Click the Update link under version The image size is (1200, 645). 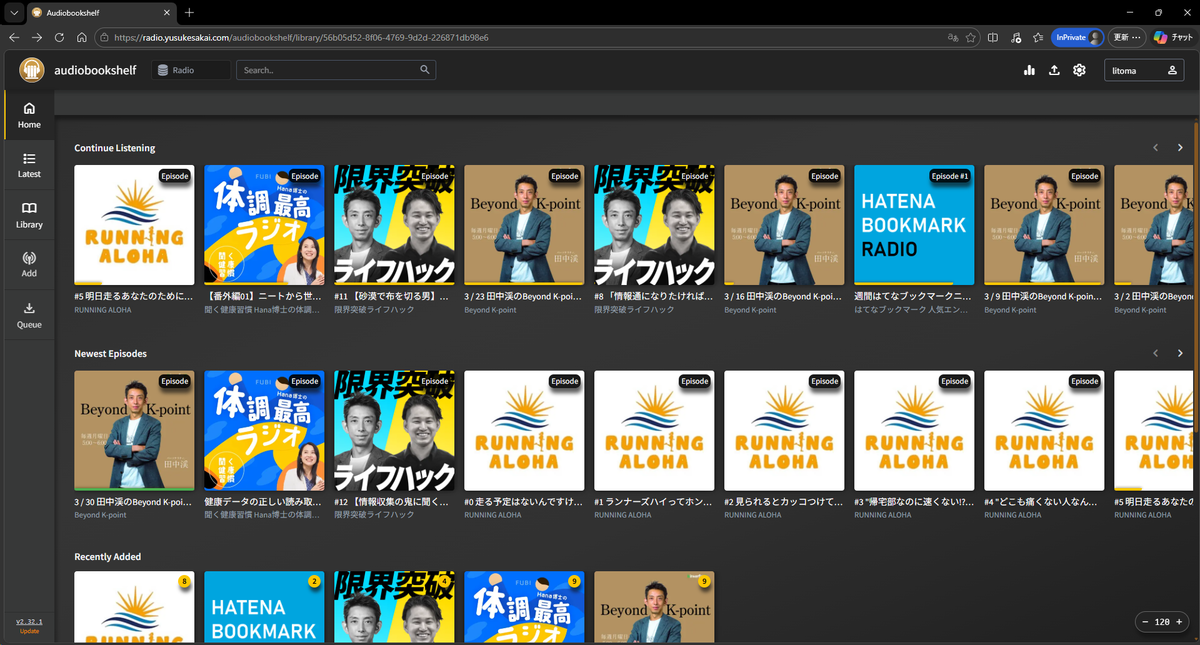click(x=29, y=631)
